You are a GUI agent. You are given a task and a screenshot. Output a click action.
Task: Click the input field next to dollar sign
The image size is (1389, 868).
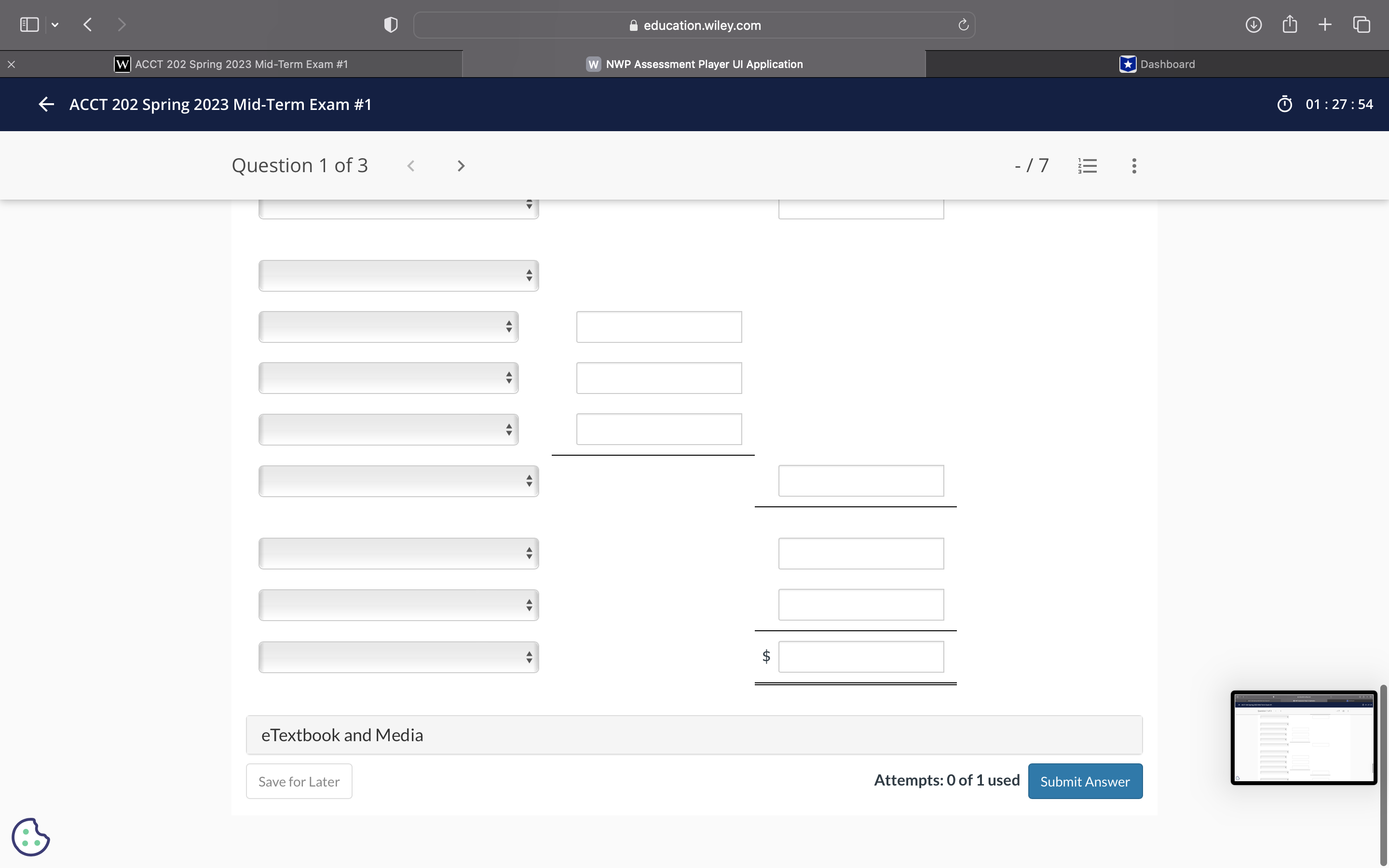(x=860, y=657)
